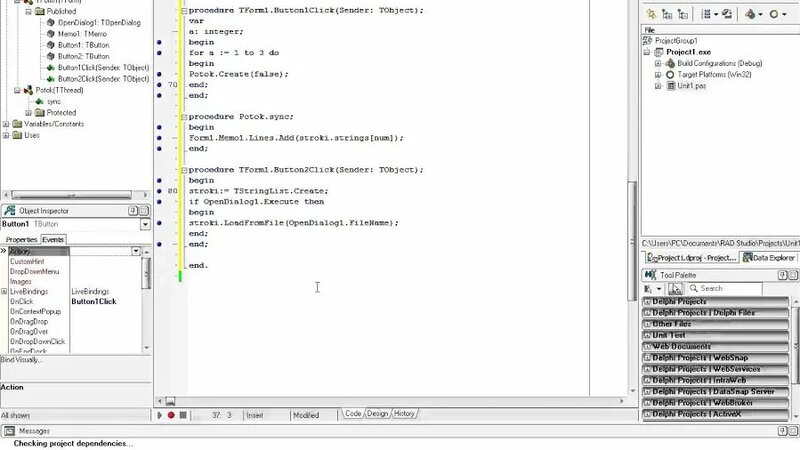The image size is (800, 450).
Task: Play the recorded keyboard macro
Action: coord(160,415)
